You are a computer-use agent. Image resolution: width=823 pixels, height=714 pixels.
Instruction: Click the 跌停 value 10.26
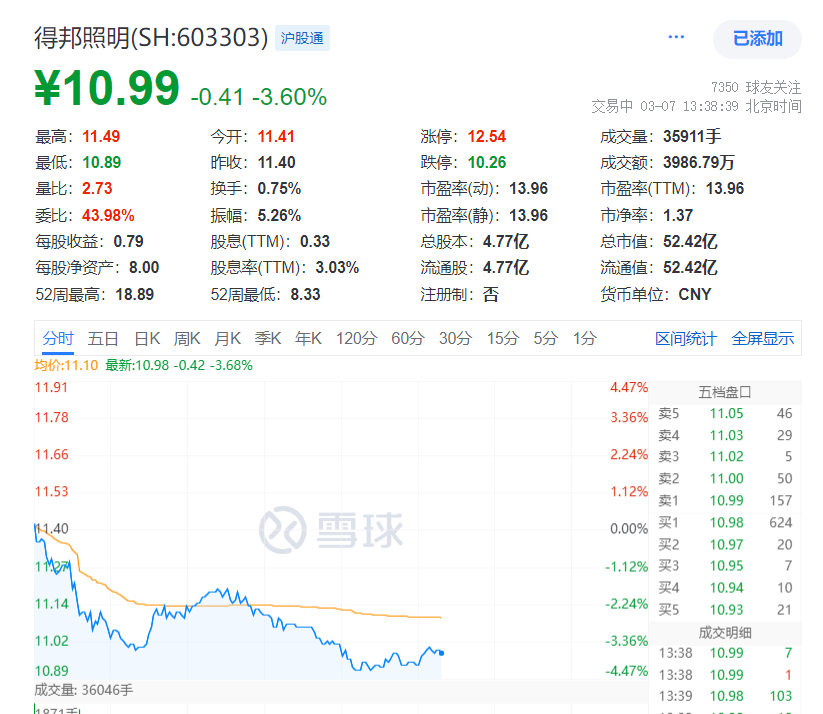(x=487, y=162)
